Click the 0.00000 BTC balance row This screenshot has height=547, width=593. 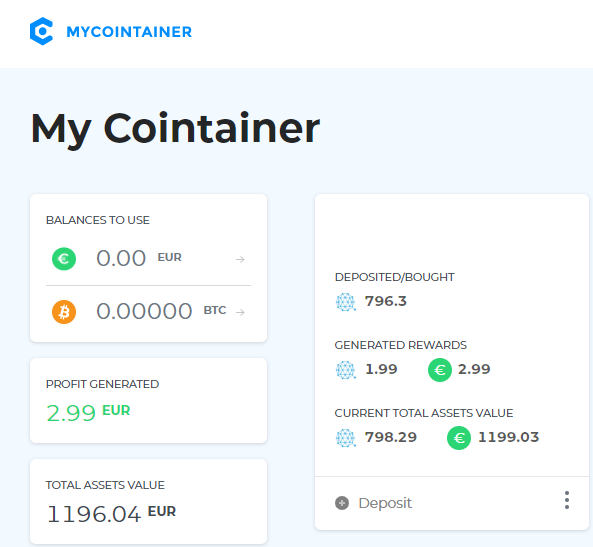[x=148, y=312]
